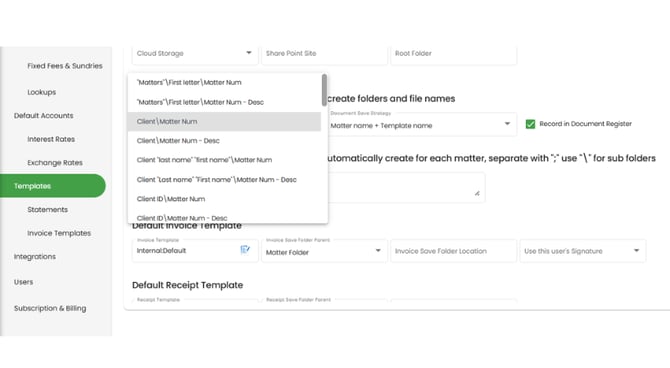
Task: Click the Share Point Site field
Action: click(x=324, y=54)
